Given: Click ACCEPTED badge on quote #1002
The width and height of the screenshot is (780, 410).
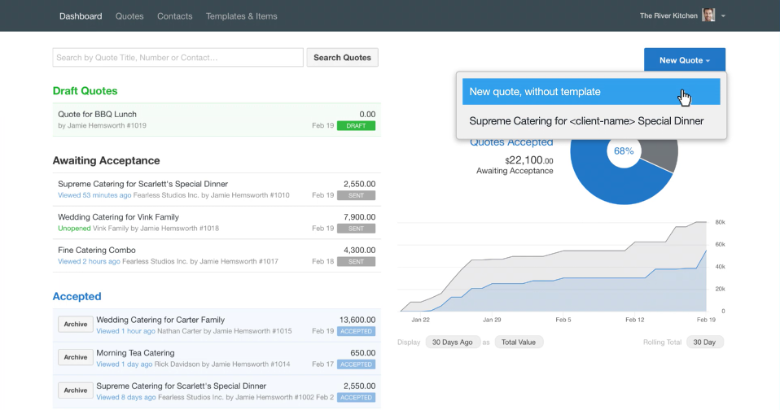Looking at the screenshot, I should [x=356, y=398].
